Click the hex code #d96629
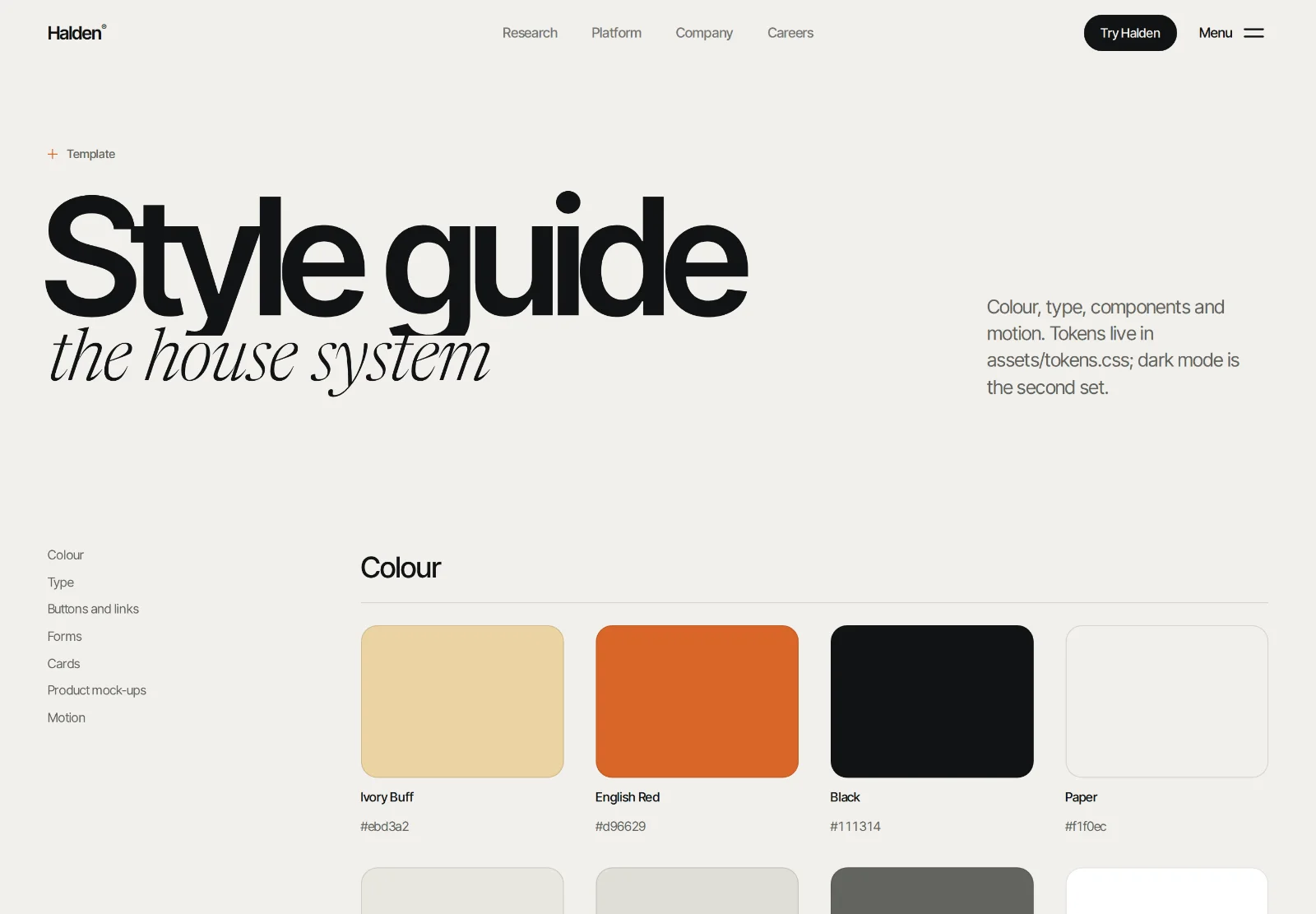1316x914 pixels. coord(621,826)
